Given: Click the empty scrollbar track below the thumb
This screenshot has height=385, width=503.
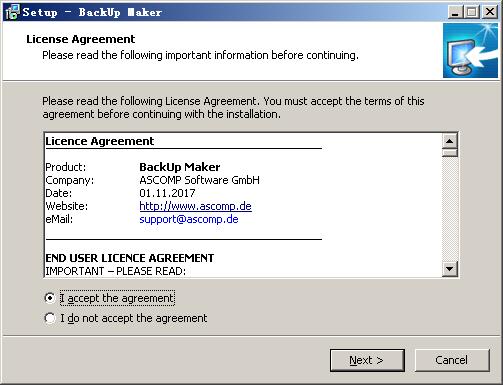Looking at the screenshot, I should click(x=450, y=209).
